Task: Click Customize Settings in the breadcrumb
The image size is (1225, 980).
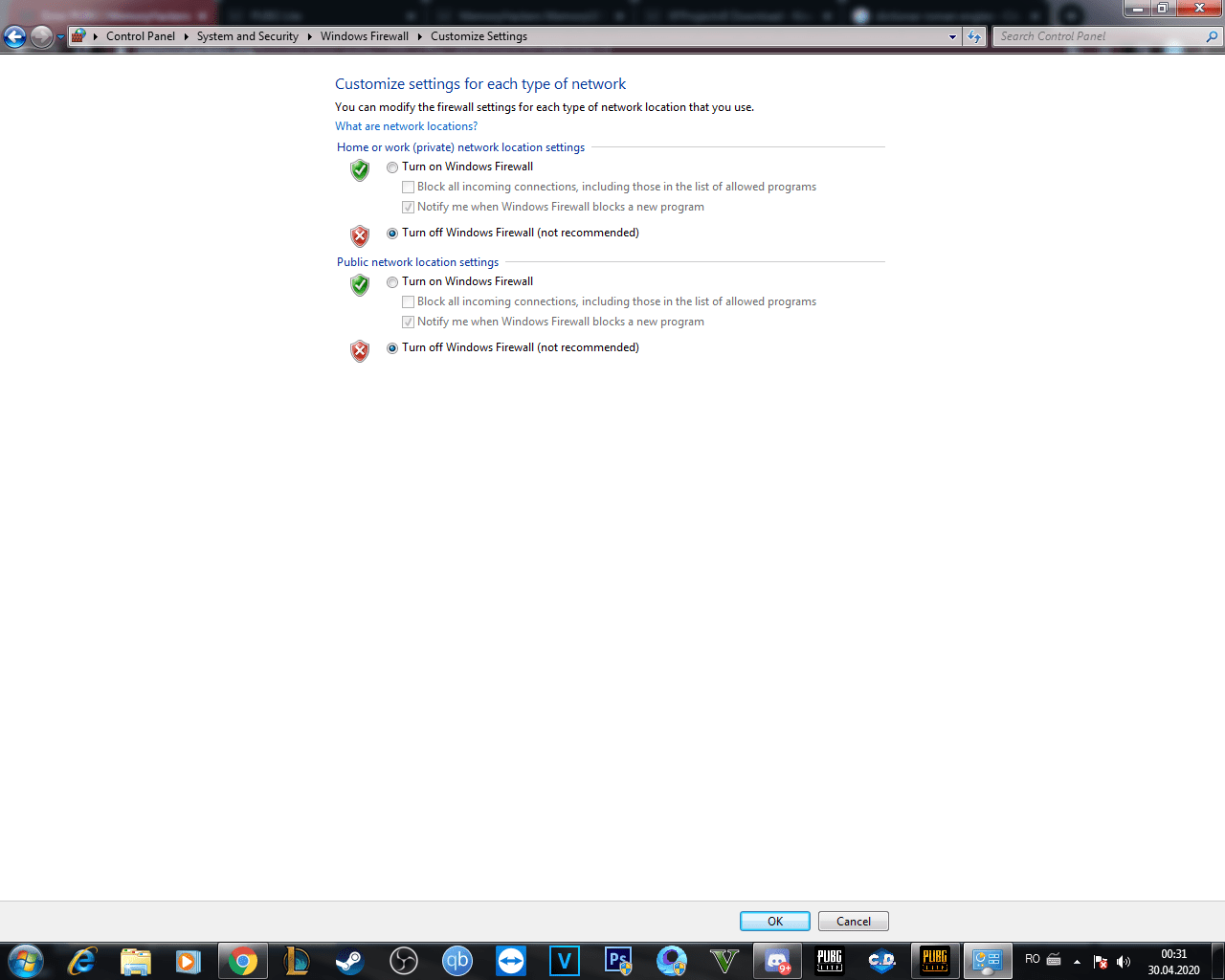Action: coord(479,36)
